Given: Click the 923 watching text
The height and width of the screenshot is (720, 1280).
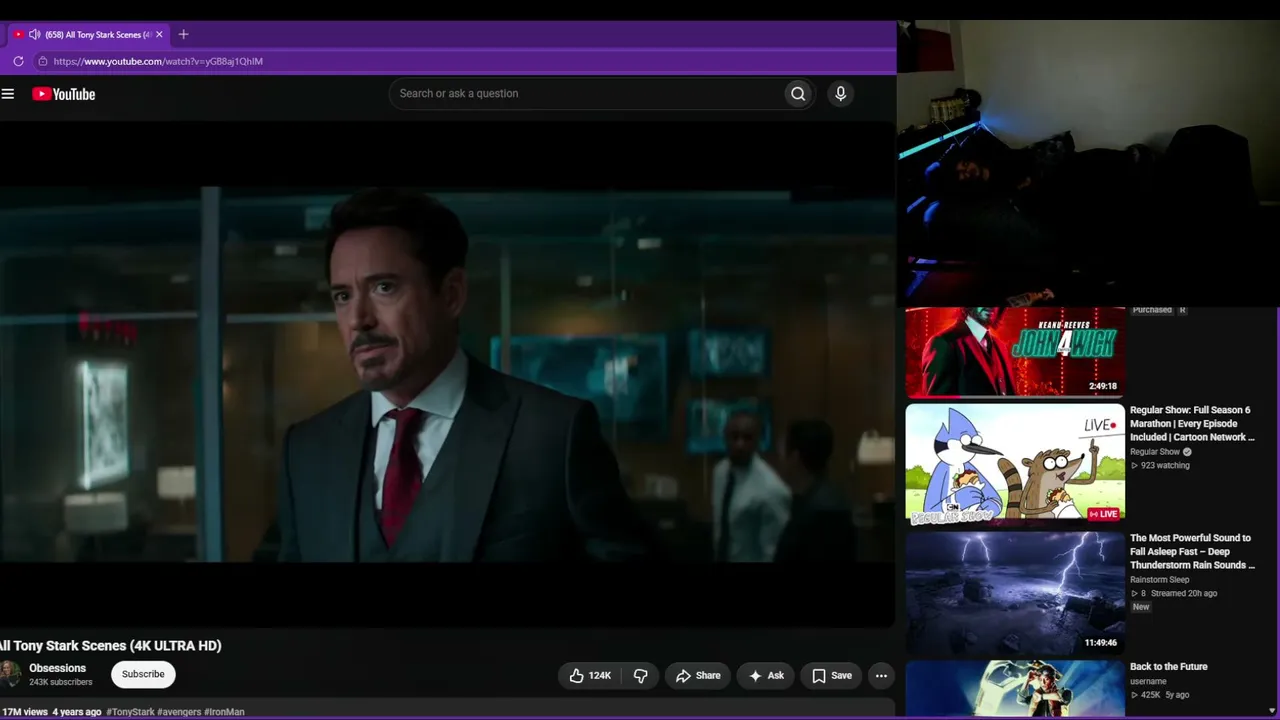Looking at the screenshot, I should (1165, 466).
